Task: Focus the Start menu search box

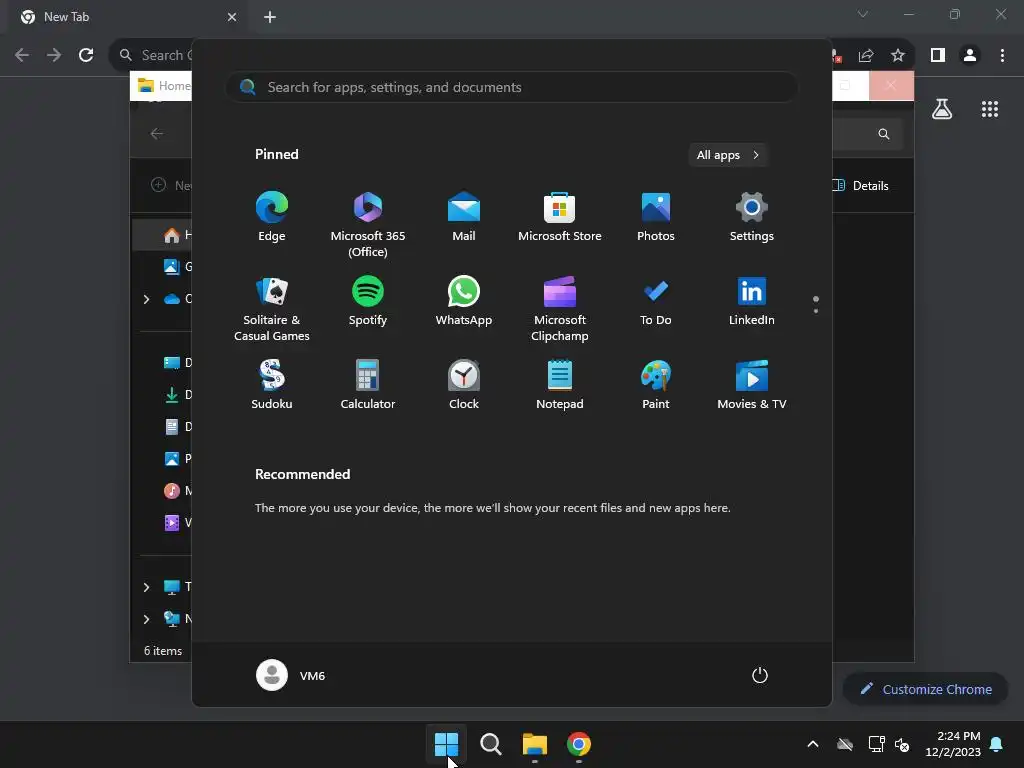Action: pos(511,88)
